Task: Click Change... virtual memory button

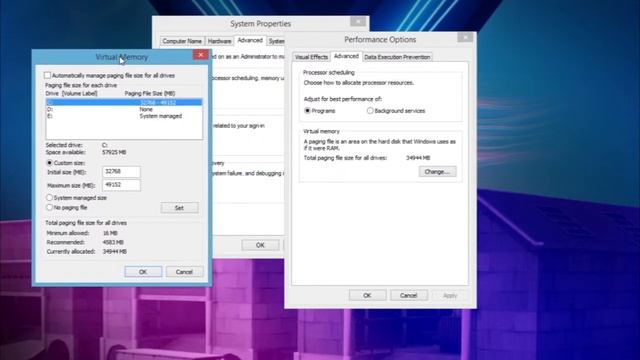Action: (x=438, y=172)
